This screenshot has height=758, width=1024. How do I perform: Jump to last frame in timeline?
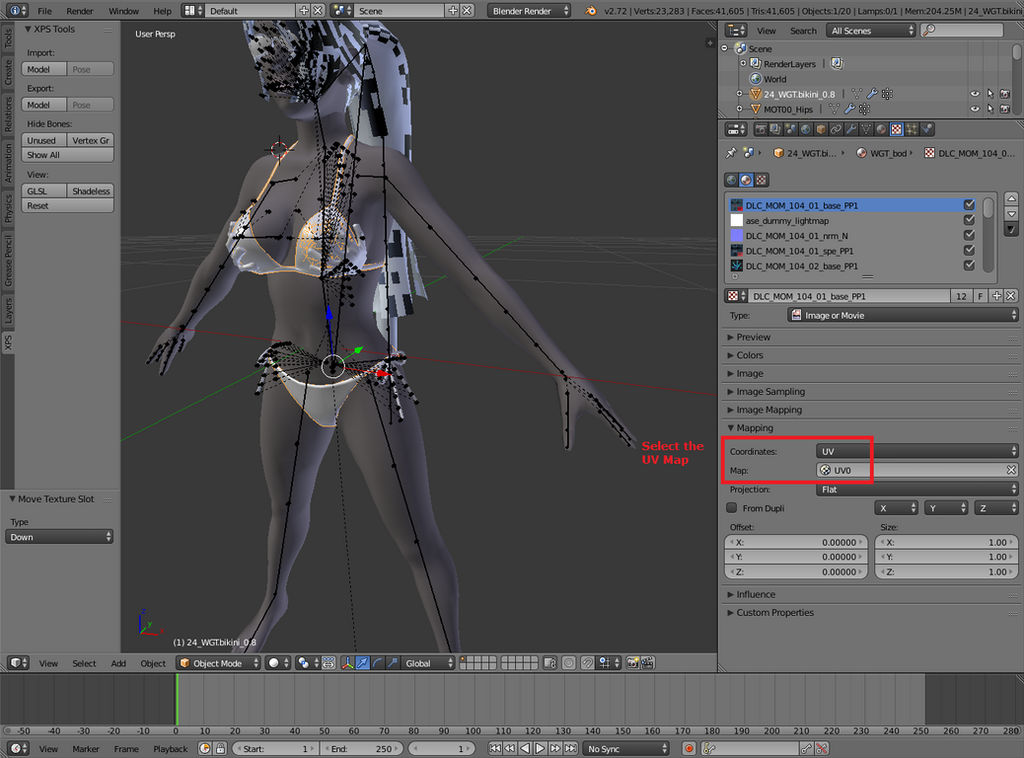[570, 749]
